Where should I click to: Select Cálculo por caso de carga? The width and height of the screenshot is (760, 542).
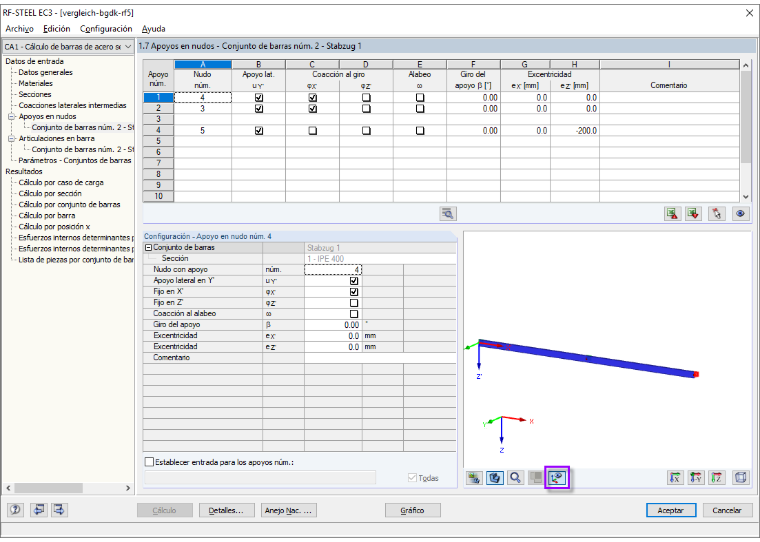[61, 183]
